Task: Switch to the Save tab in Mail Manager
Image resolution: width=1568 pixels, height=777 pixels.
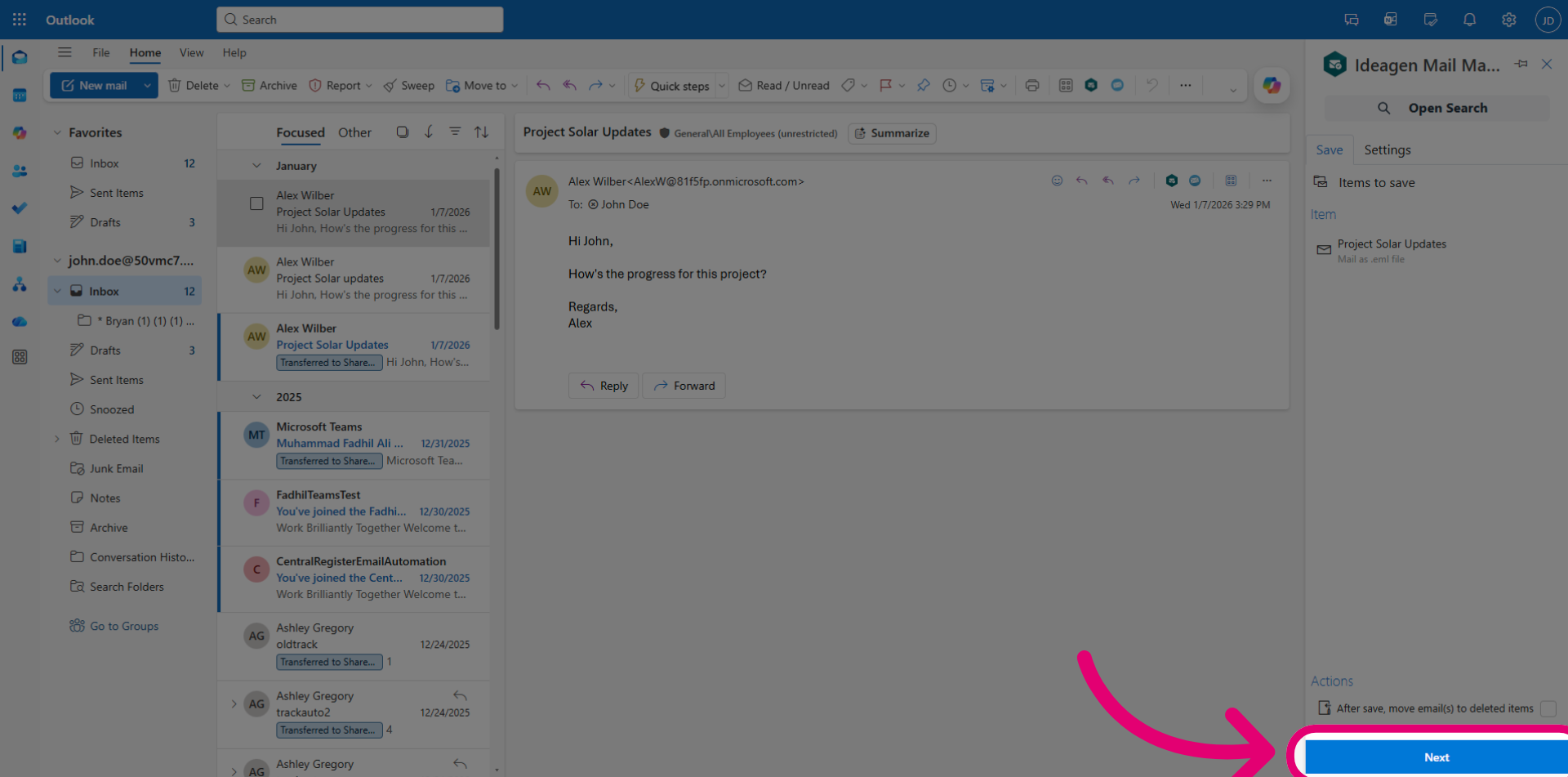Action: click(x=1330, y=150)
